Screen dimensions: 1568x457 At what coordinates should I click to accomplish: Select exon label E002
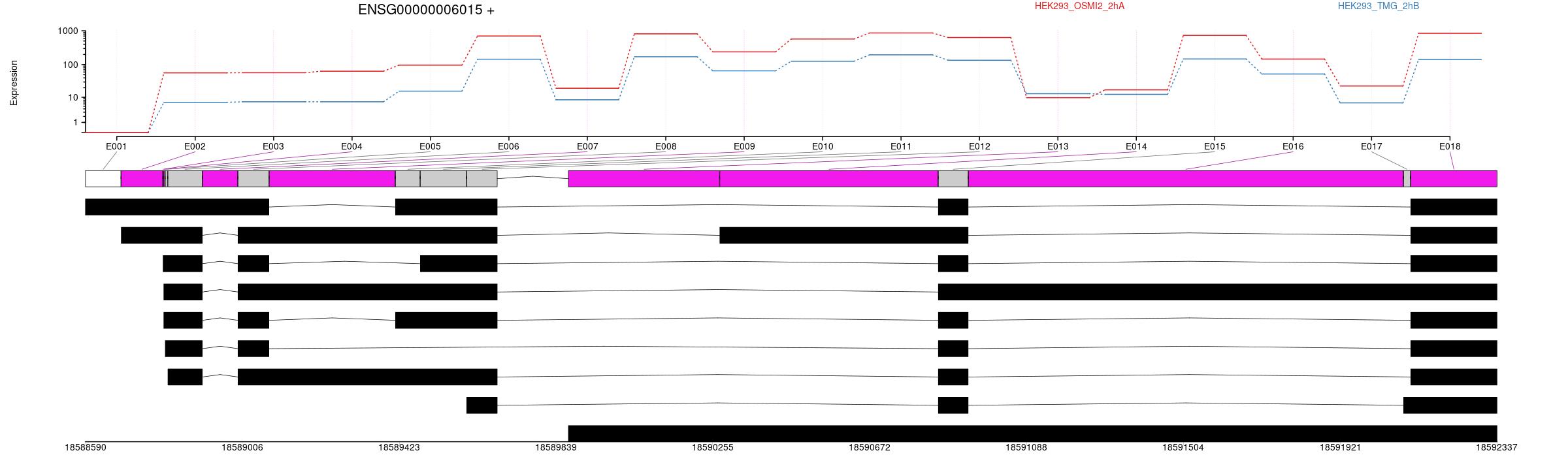[195, 146]
